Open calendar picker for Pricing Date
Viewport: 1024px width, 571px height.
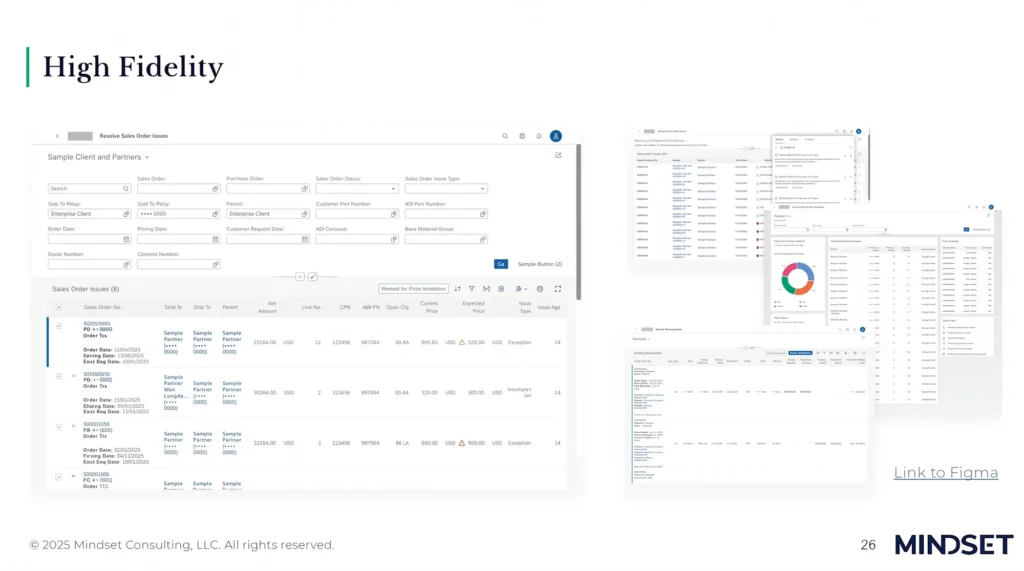215,239
